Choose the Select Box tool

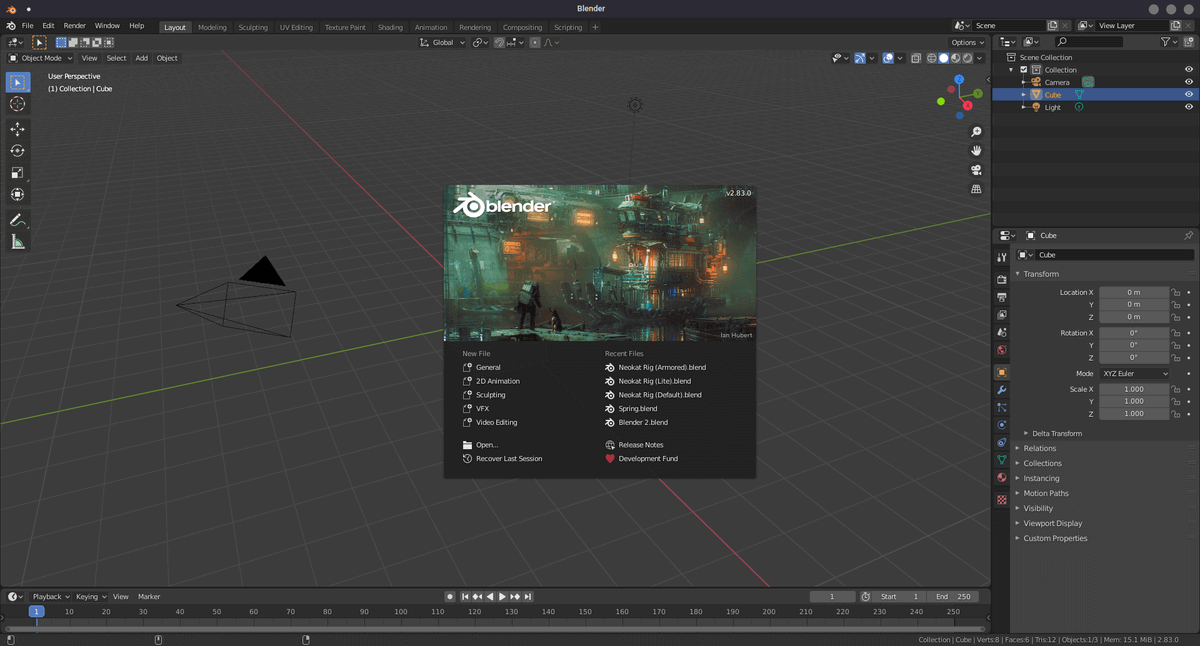tap(18, 82)
